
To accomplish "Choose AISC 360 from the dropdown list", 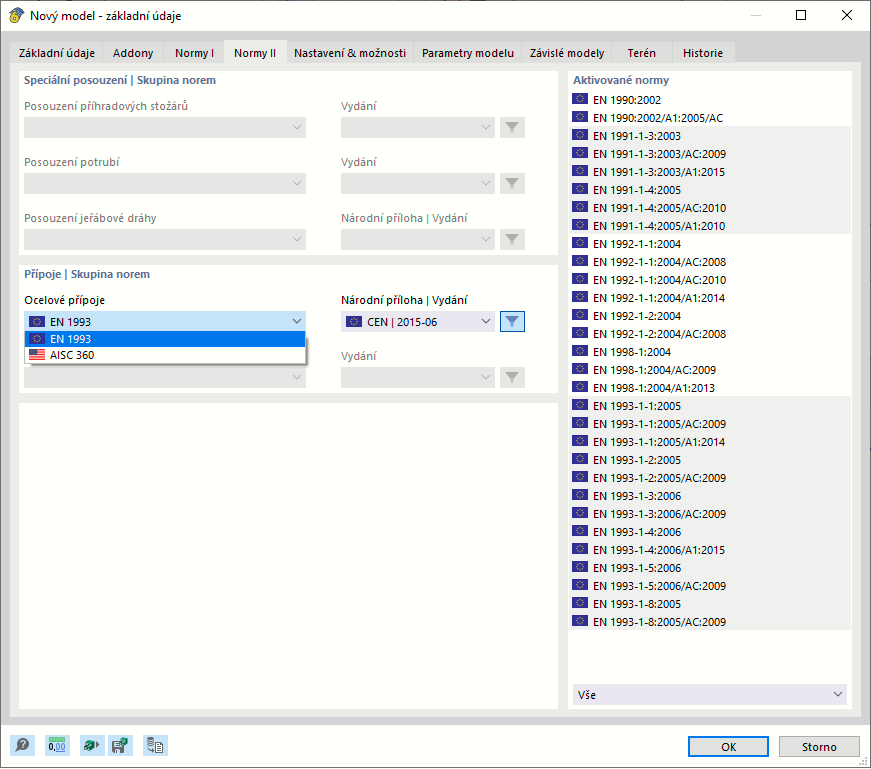I will point(165,354).
